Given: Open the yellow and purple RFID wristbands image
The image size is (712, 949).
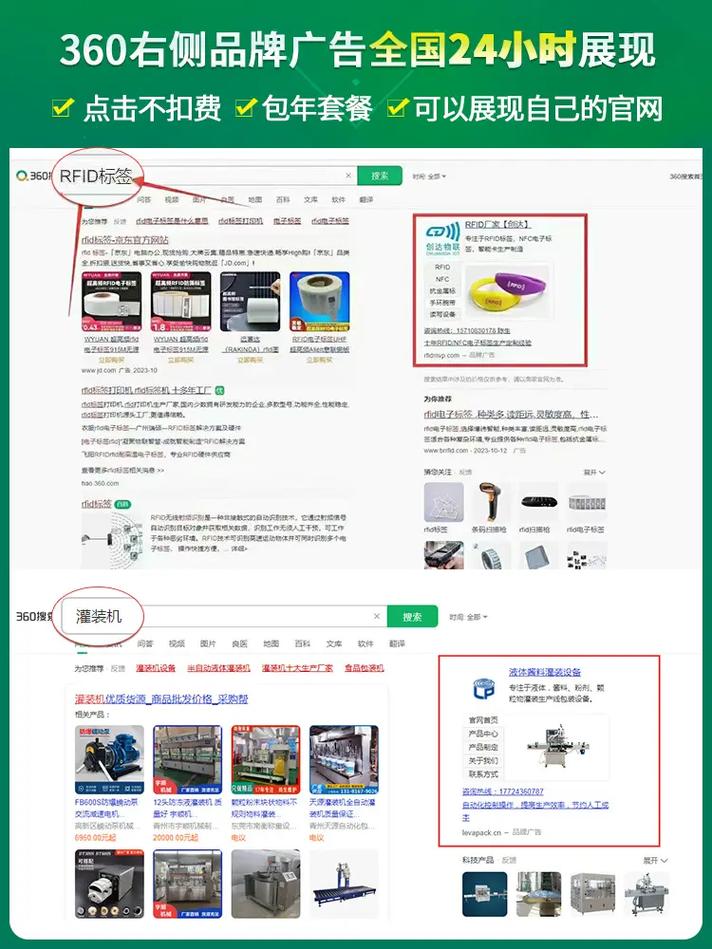Looking at the screenshot, I should click(507, 292).
